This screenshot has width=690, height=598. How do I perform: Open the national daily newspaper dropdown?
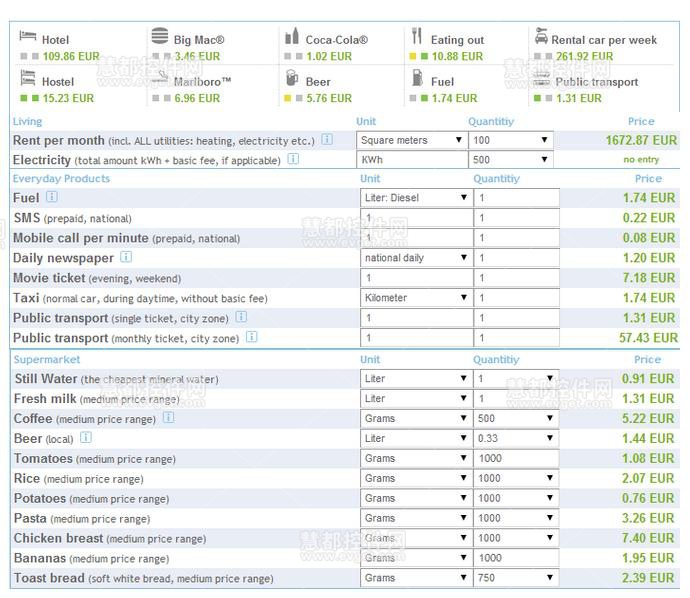click(x=415, y=258)
